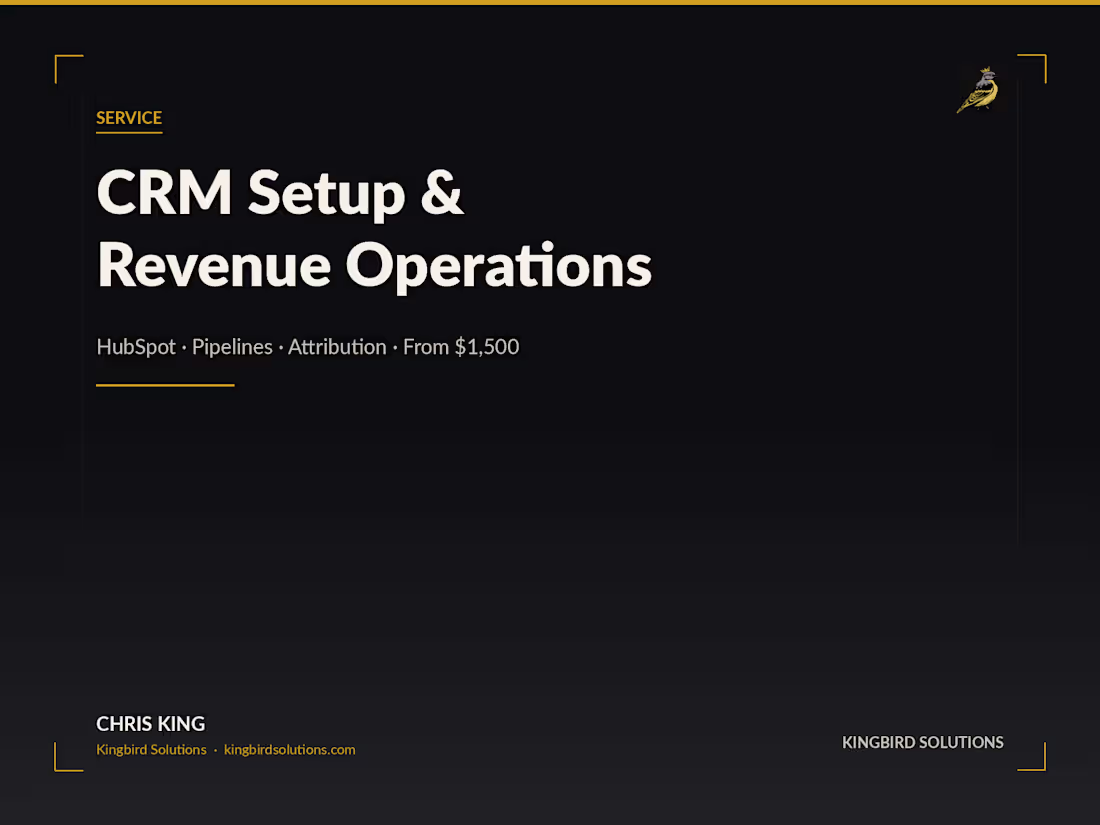Click the CHRIS KING name
This screenshot has width=1100, height=825.
[x=151, y=723]
